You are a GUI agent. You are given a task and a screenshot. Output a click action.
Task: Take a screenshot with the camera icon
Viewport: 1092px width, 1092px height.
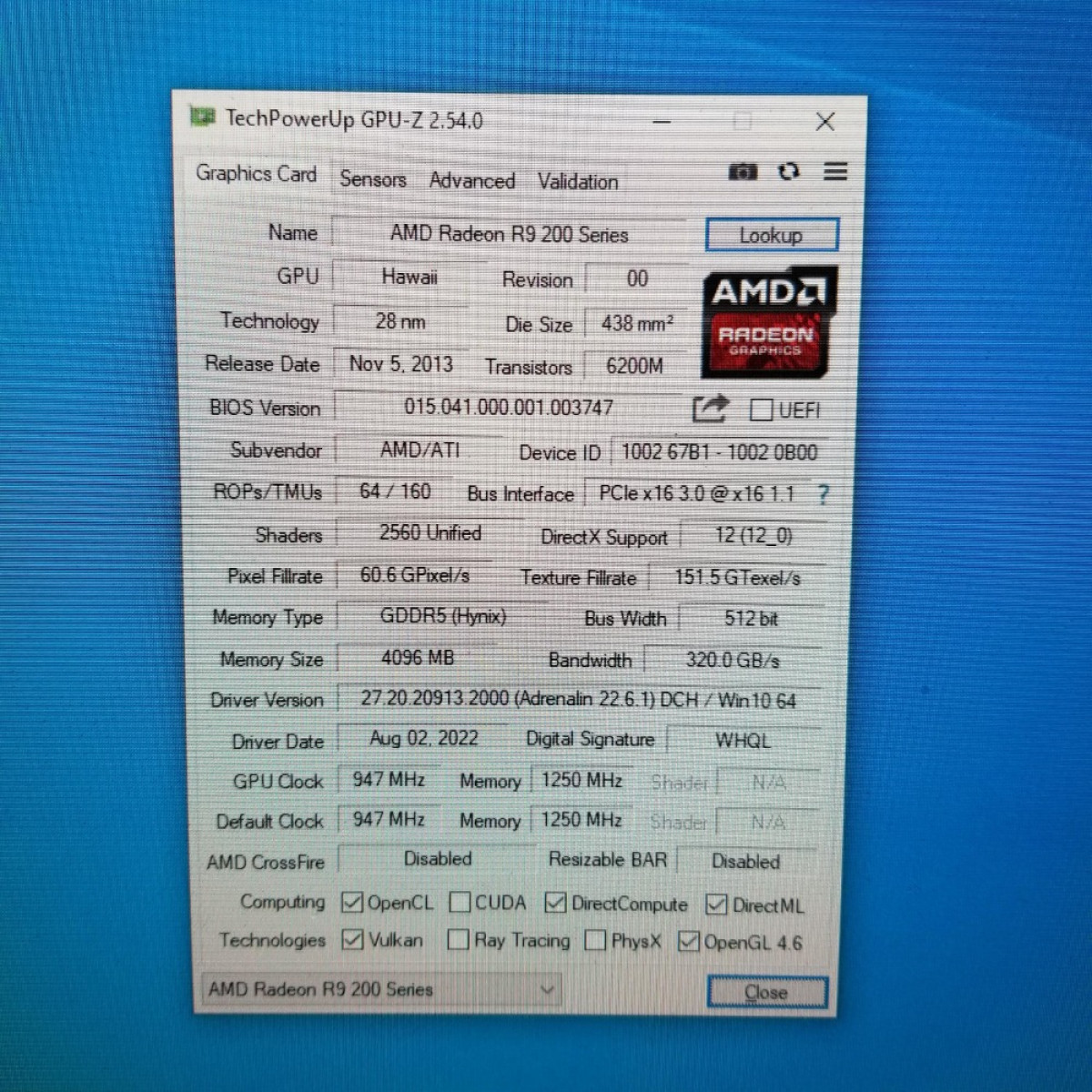[743, 171]
